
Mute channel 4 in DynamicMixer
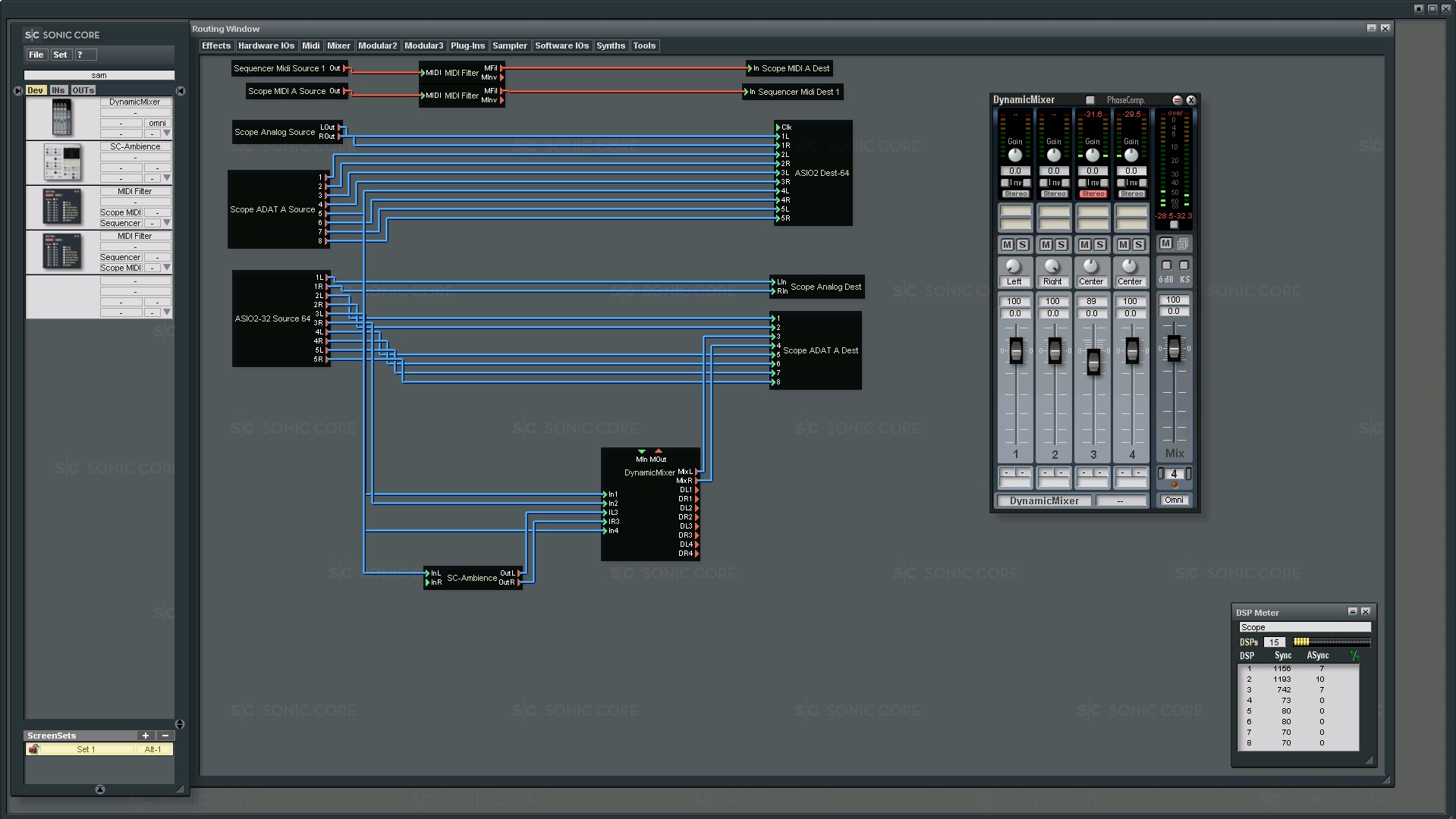(x=1123, y=245)
